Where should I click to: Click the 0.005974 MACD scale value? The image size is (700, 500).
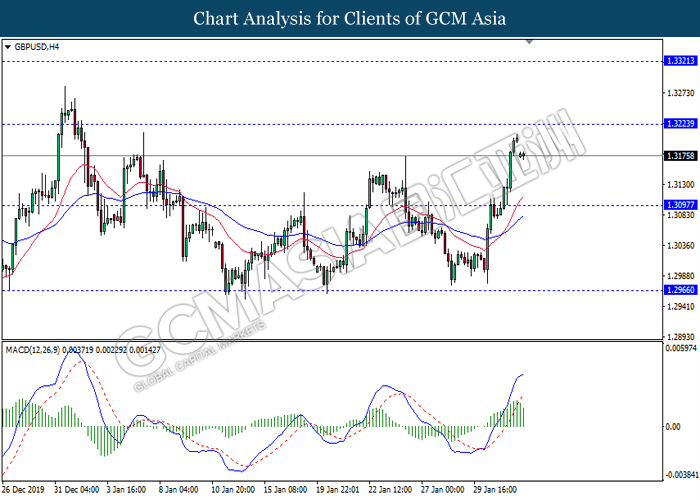(681, 348)
